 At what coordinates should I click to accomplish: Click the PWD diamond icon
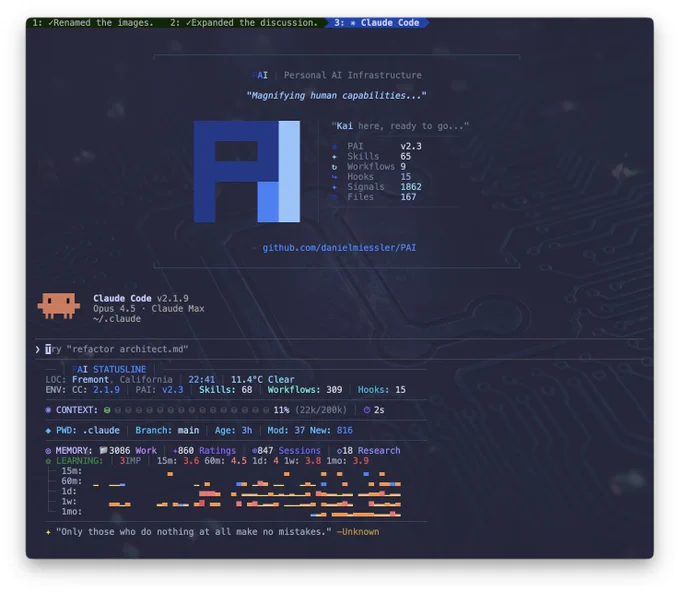[x=48, y=430]
